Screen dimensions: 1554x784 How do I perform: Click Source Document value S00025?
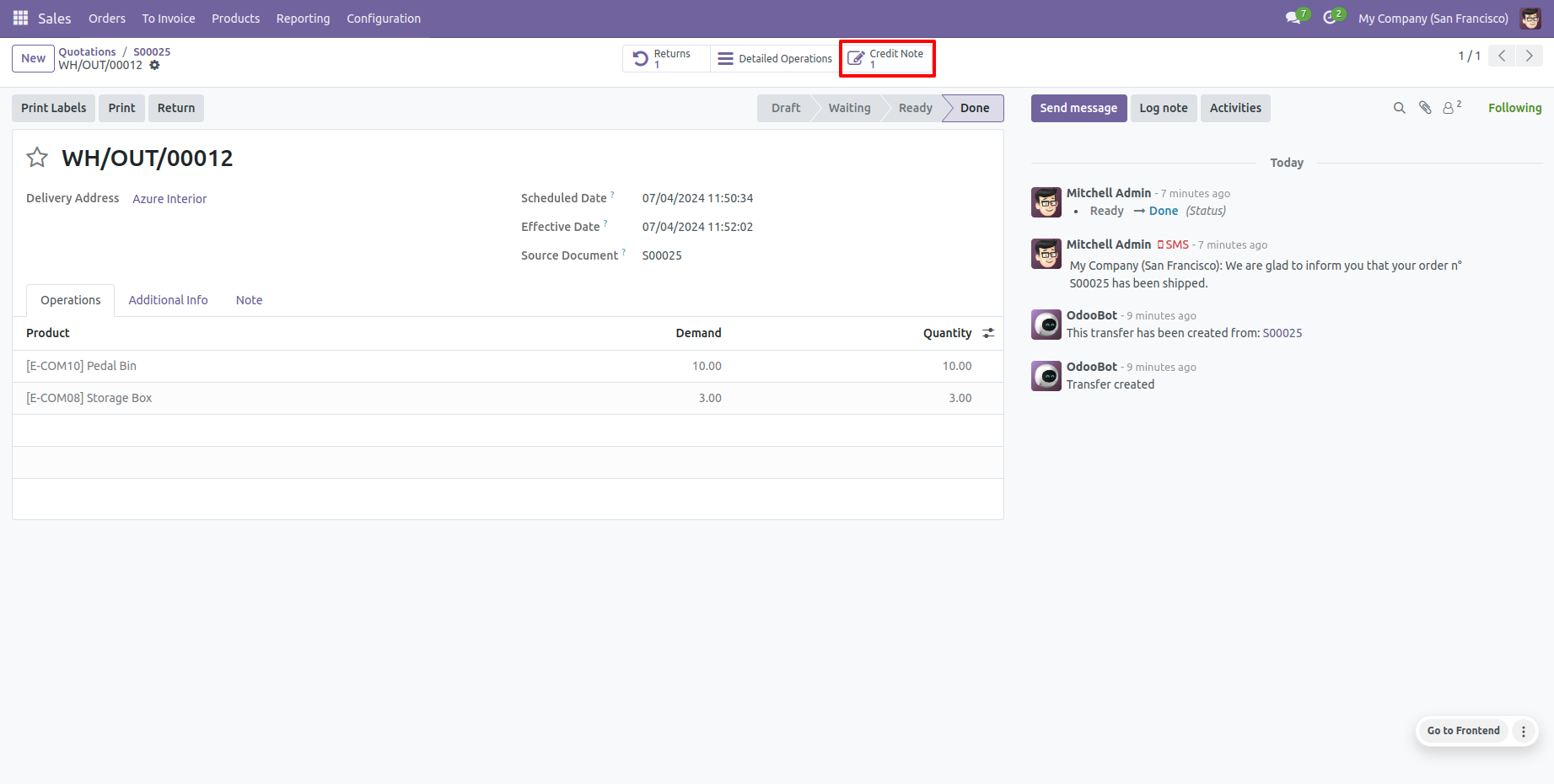(x=662, y=255)
